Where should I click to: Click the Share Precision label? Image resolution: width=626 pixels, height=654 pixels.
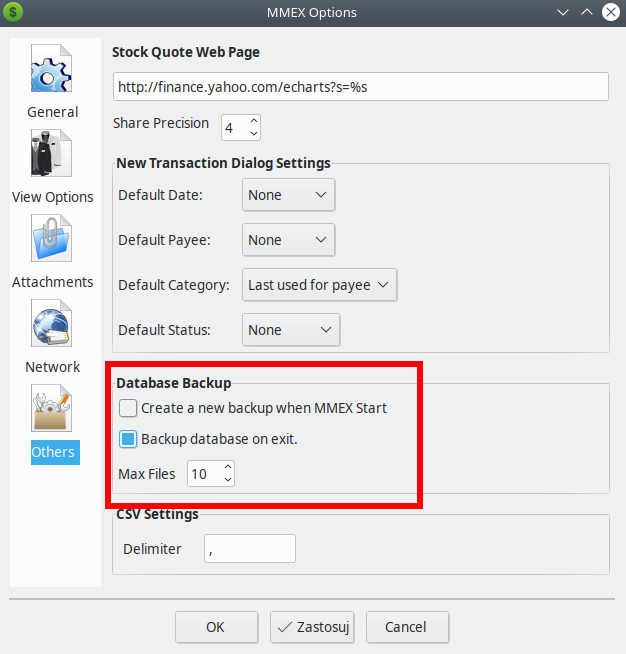[x=161, y=123]
